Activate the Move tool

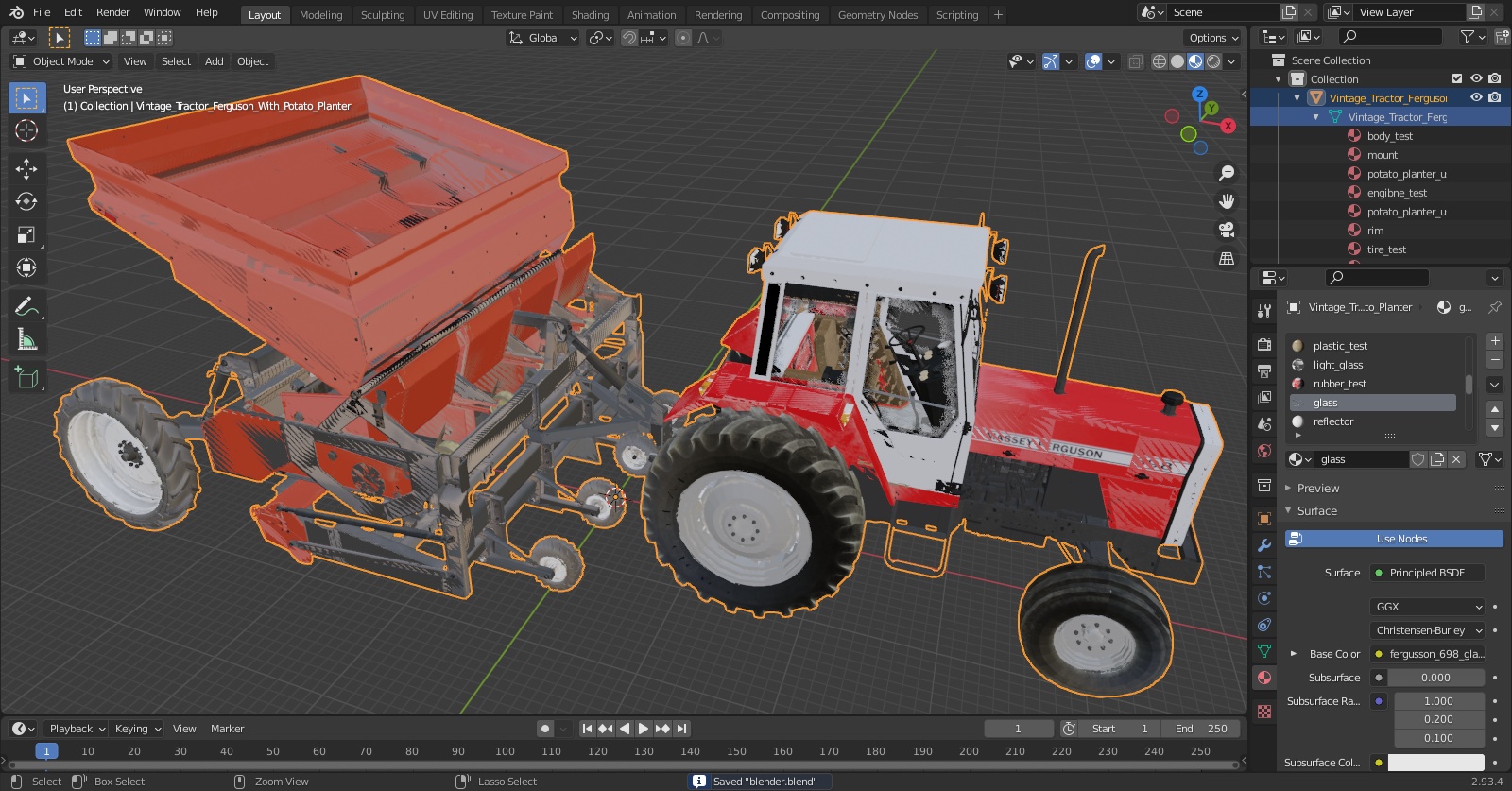tap(26, 168)
